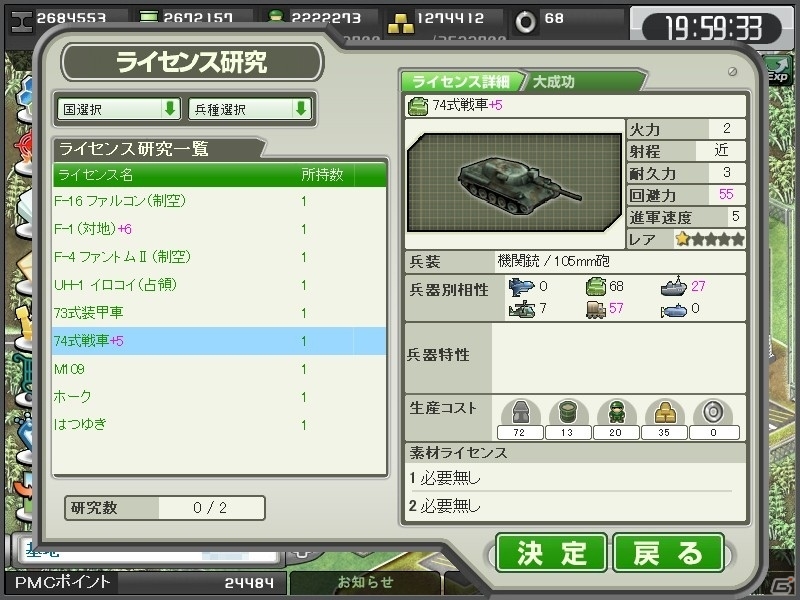
Task: Select F-16 ファルコン(制空) in the license list
Action: [x=219, y=201]
